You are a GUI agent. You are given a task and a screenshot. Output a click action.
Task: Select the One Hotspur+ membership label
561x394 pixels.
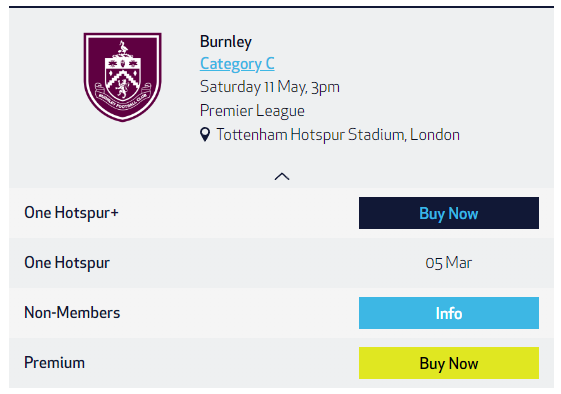click(71, 213)
